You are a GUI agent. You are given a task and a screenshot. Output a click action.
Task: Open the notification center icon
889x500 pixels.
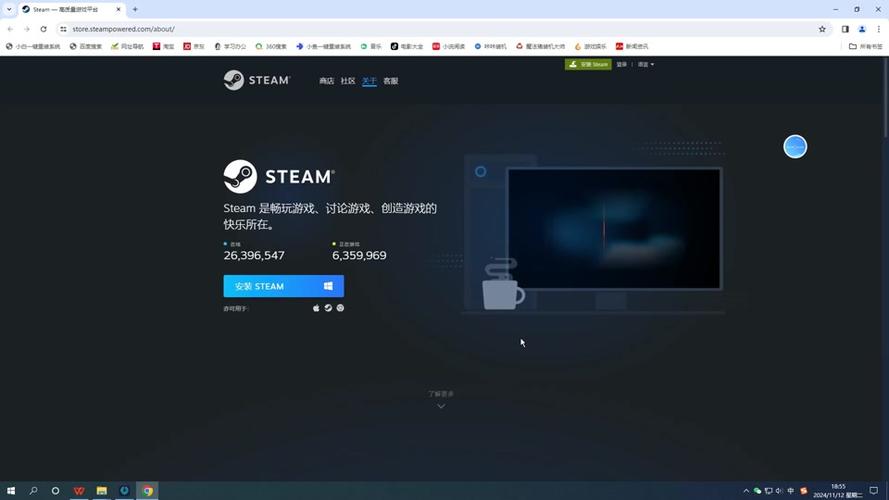(874, 491)
